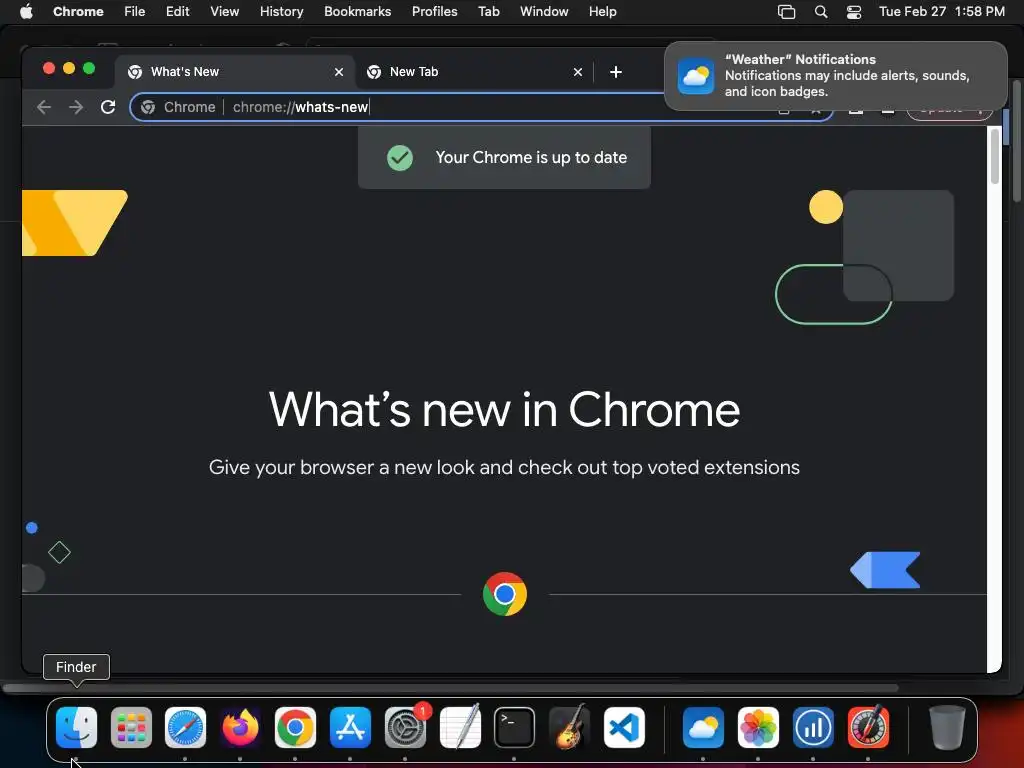Open the File menu
The width and height of the screenshot is (1024, 768).
(x=135, y=12)
